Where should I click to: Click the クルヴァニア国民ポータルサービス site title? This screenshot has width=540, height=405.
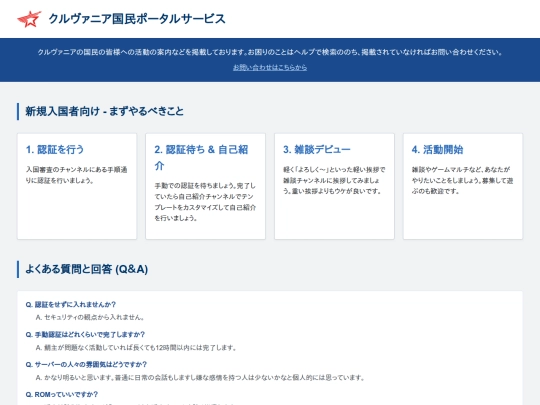coord(137,19)
